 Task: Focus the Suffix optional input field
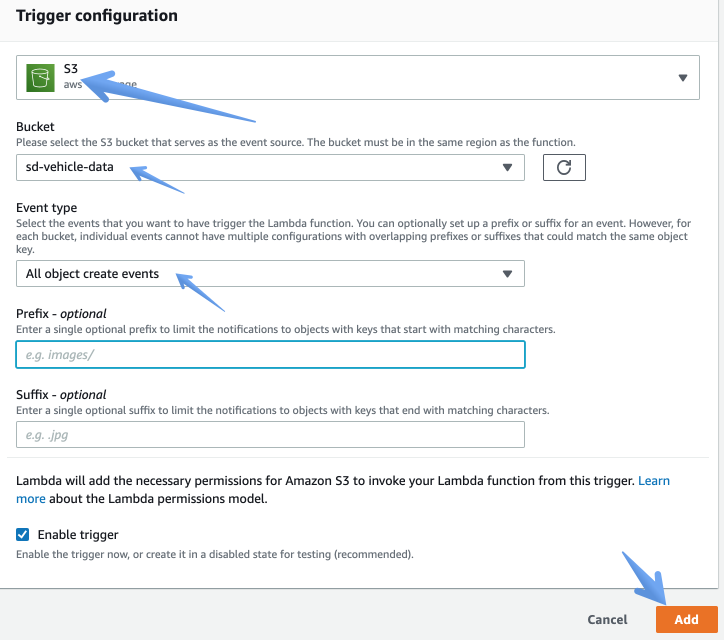(x=270, y=435)
